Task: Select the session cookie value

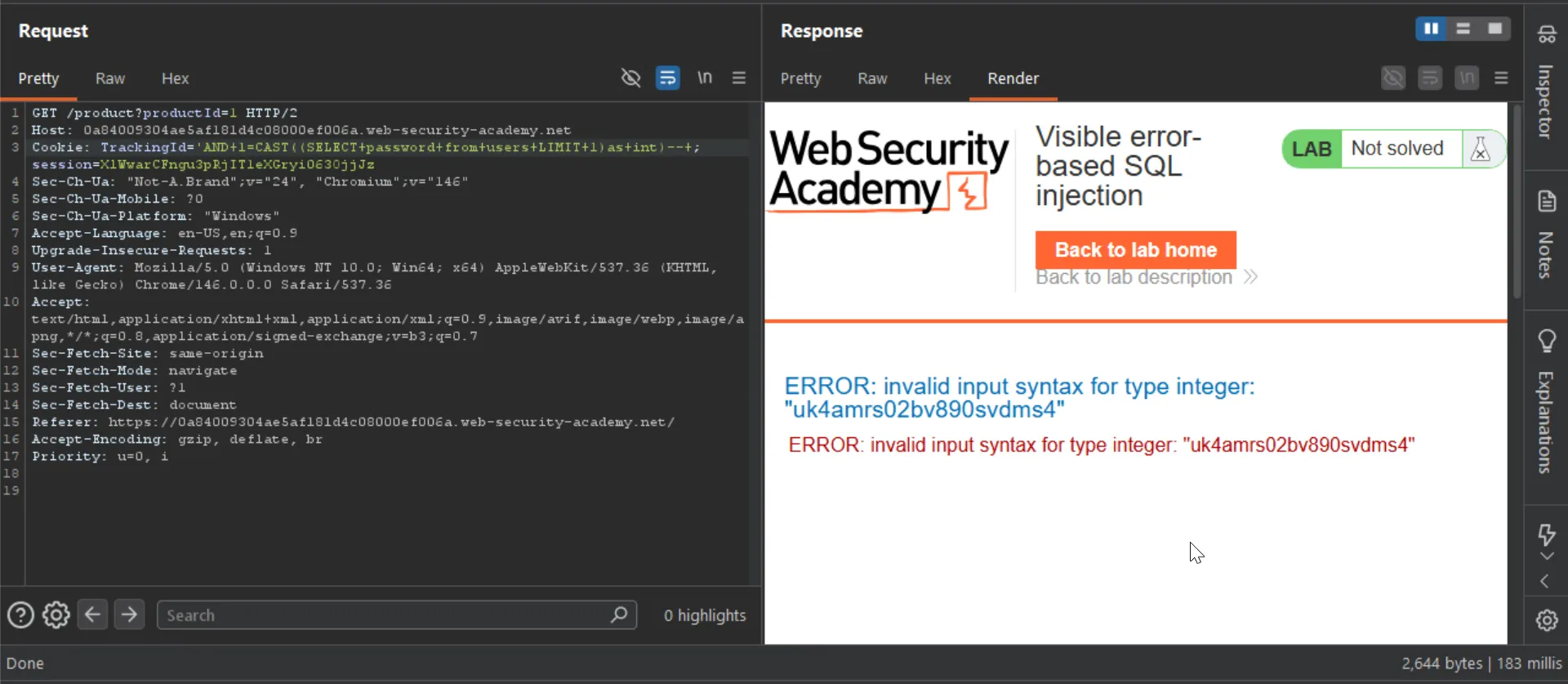Action: pyautogui.click(x=237, y=164)
